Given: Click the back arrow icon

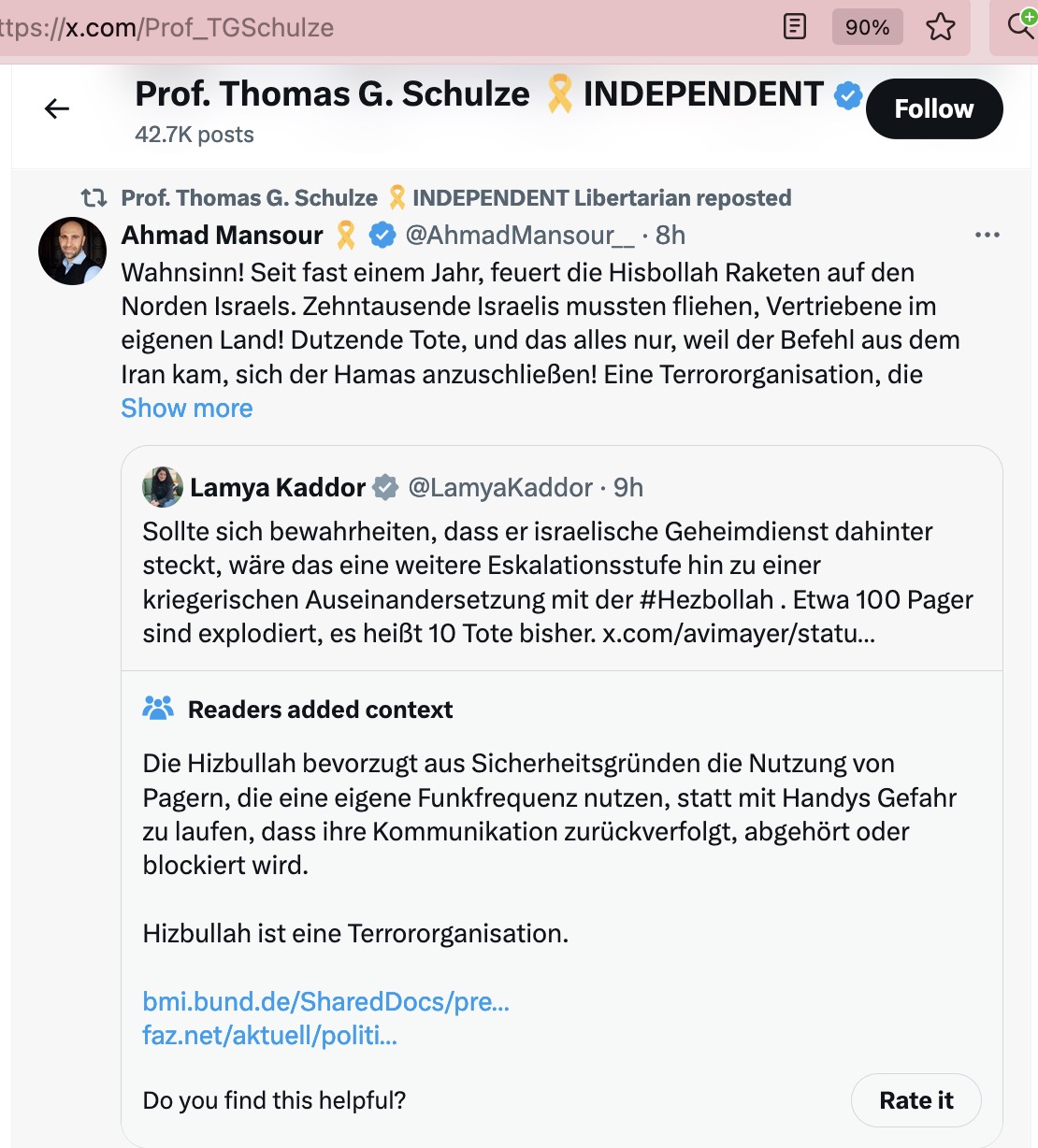Looking at the screenshot, I should tap(57, 109).
